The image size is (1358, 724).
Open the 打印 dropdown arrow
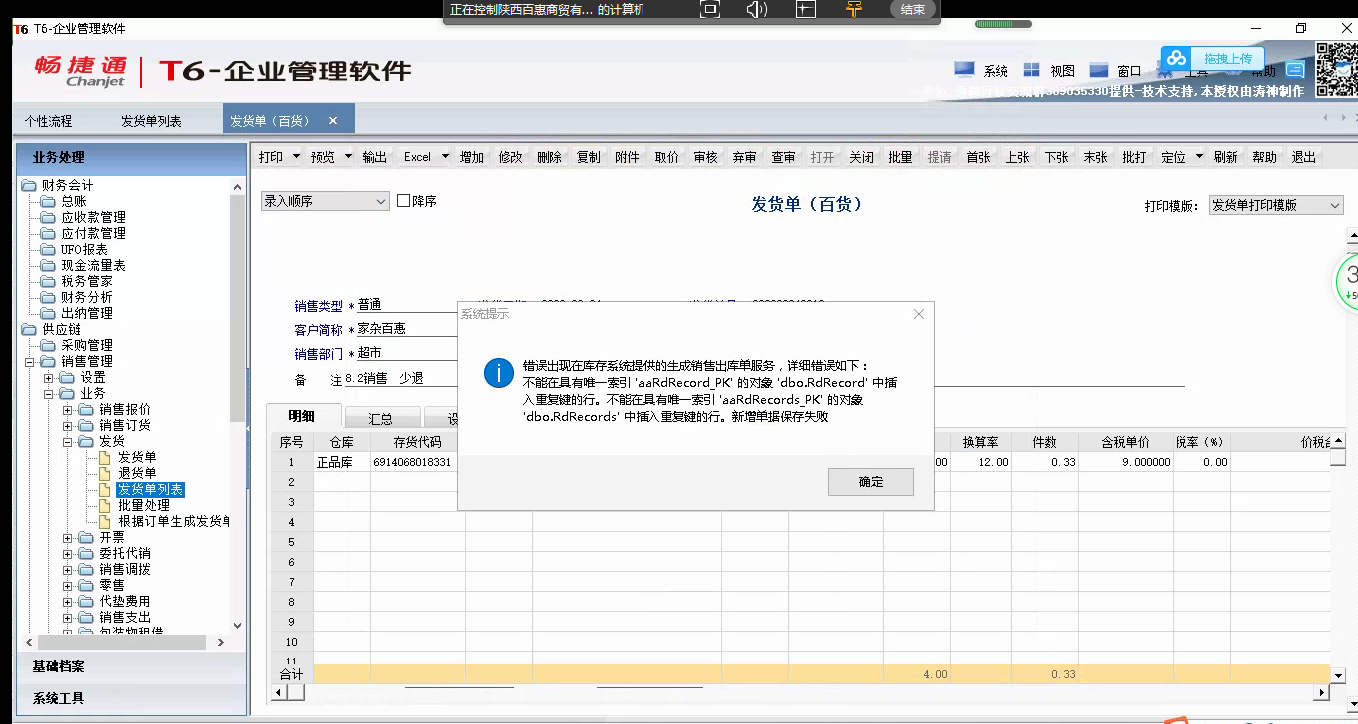pyautogui.click(x=295, y=157)
